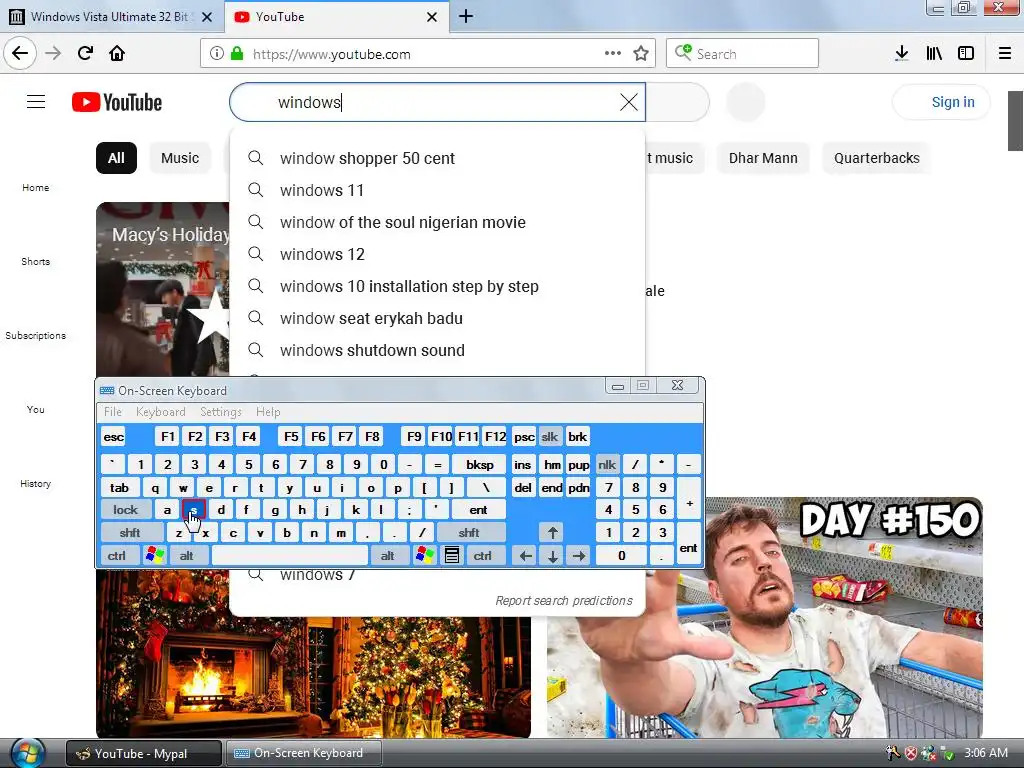Click the browser Back arrow button

pyautogui.click(x=20, y=54)
